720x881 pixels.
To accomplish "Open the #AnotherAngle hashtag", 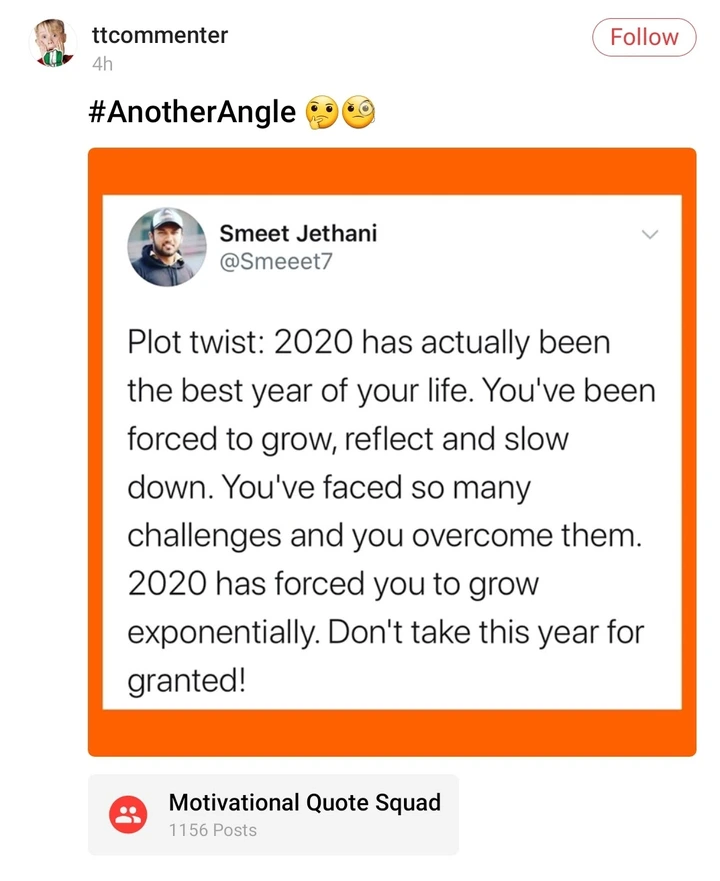I will [x=192, y=112].
